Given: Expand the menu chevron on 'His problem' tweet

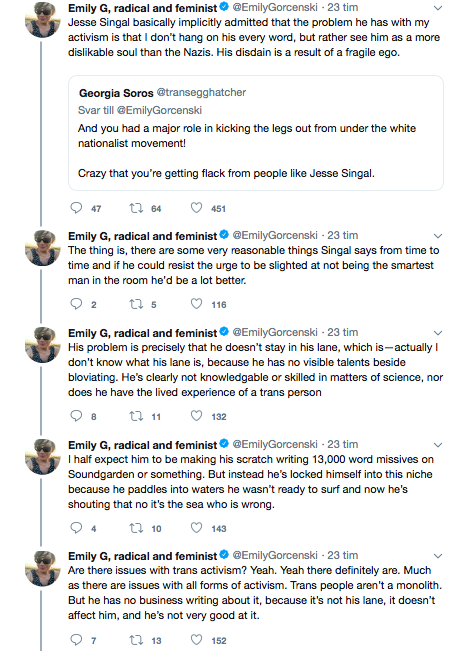Looking at the screenshot, I should click(437, 333).
